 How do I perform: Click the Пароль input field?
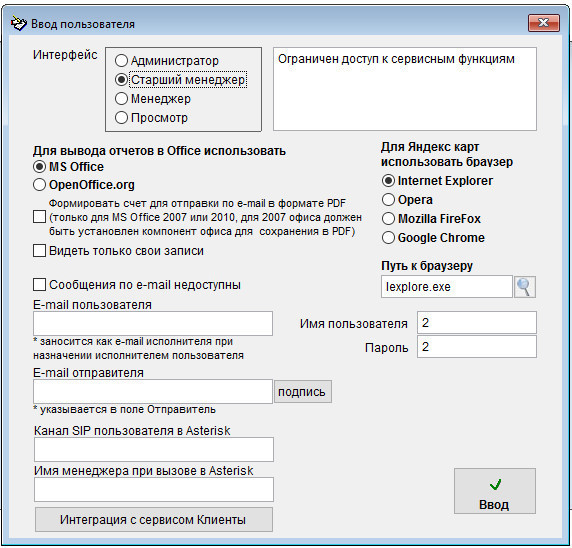tap(477, 347)
